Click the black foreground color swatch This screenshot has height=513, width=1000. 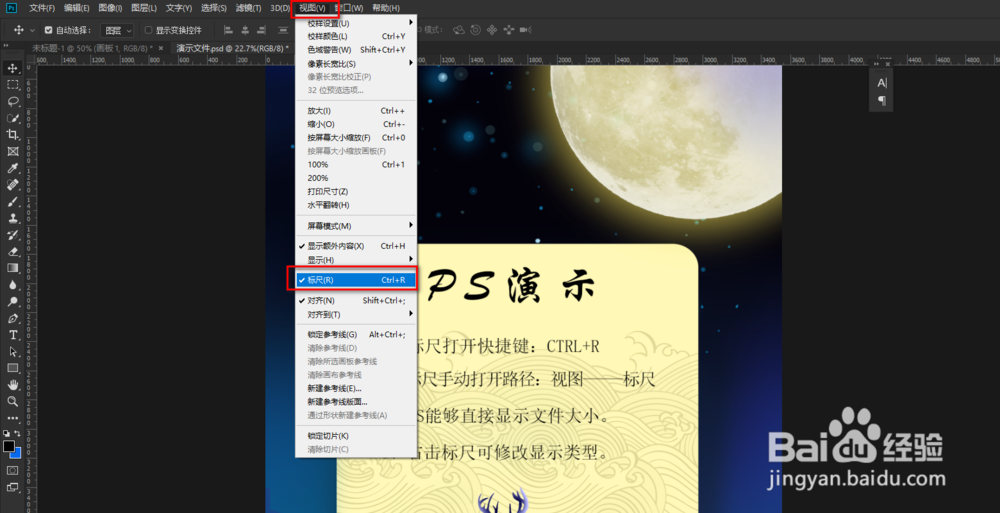tap(8, 445)
